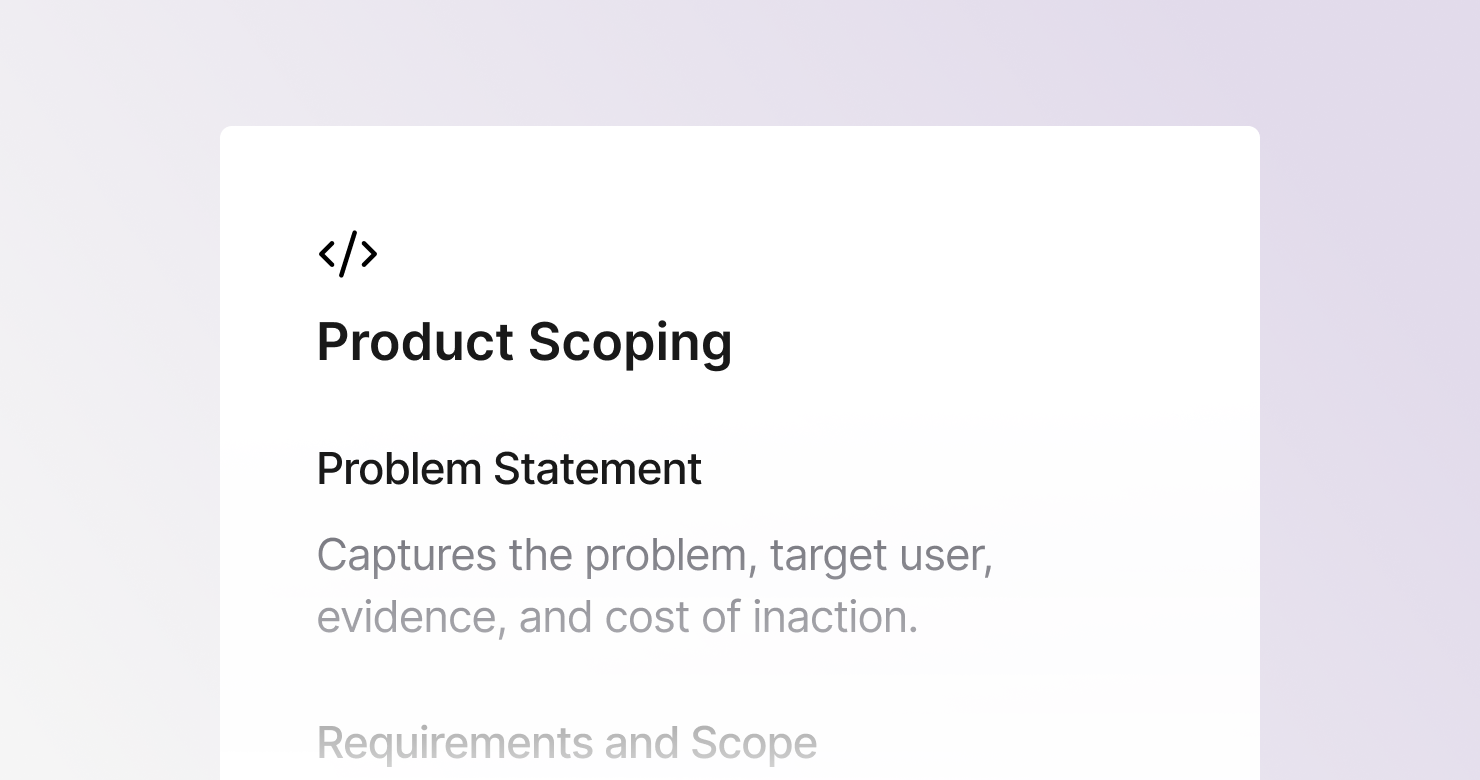Open the Requirements and Scope section
Viewport: 1480px width, 780px height.
point(567,743)
